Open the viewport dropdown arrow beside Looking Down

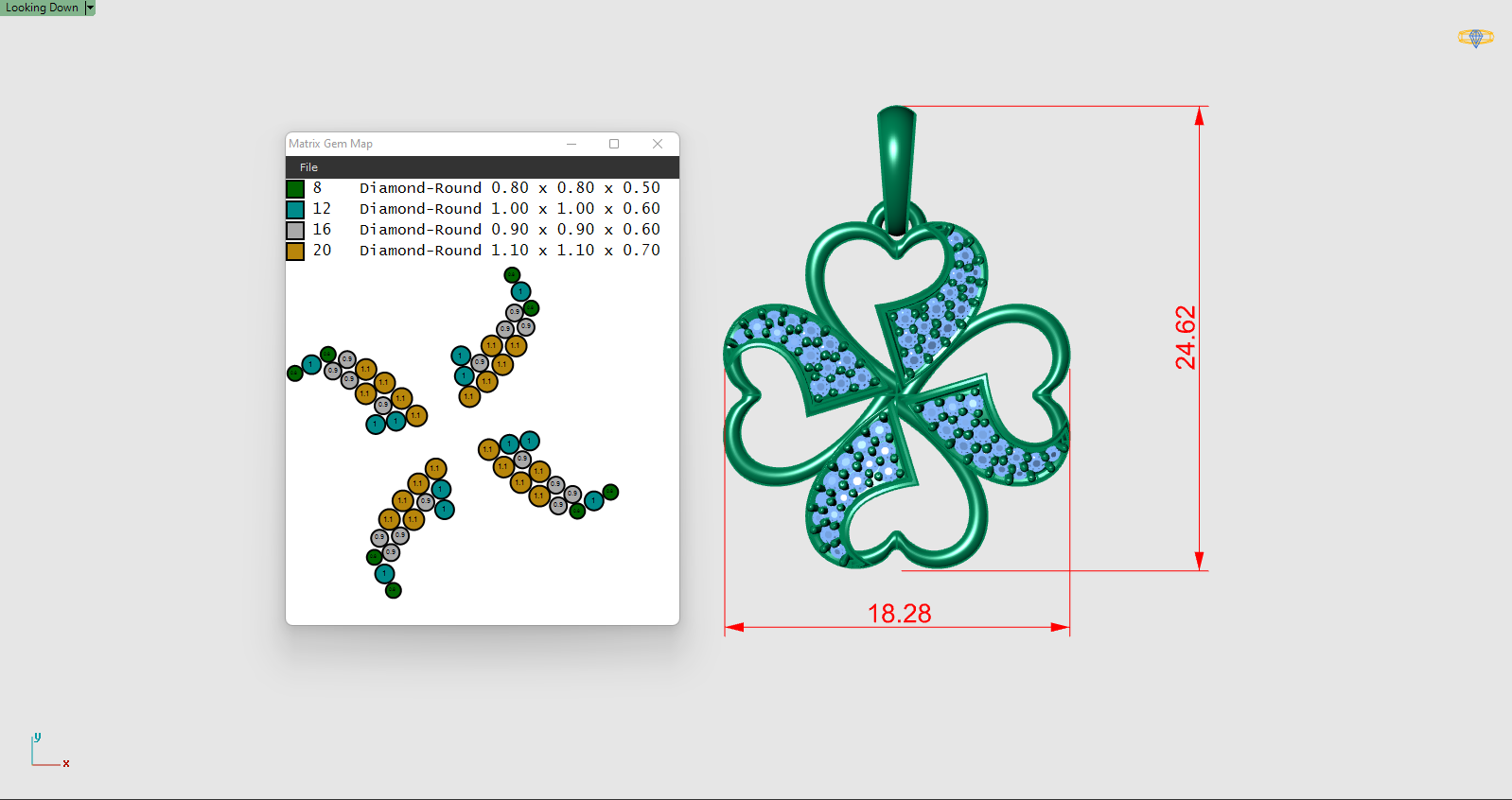coord(90,8)
